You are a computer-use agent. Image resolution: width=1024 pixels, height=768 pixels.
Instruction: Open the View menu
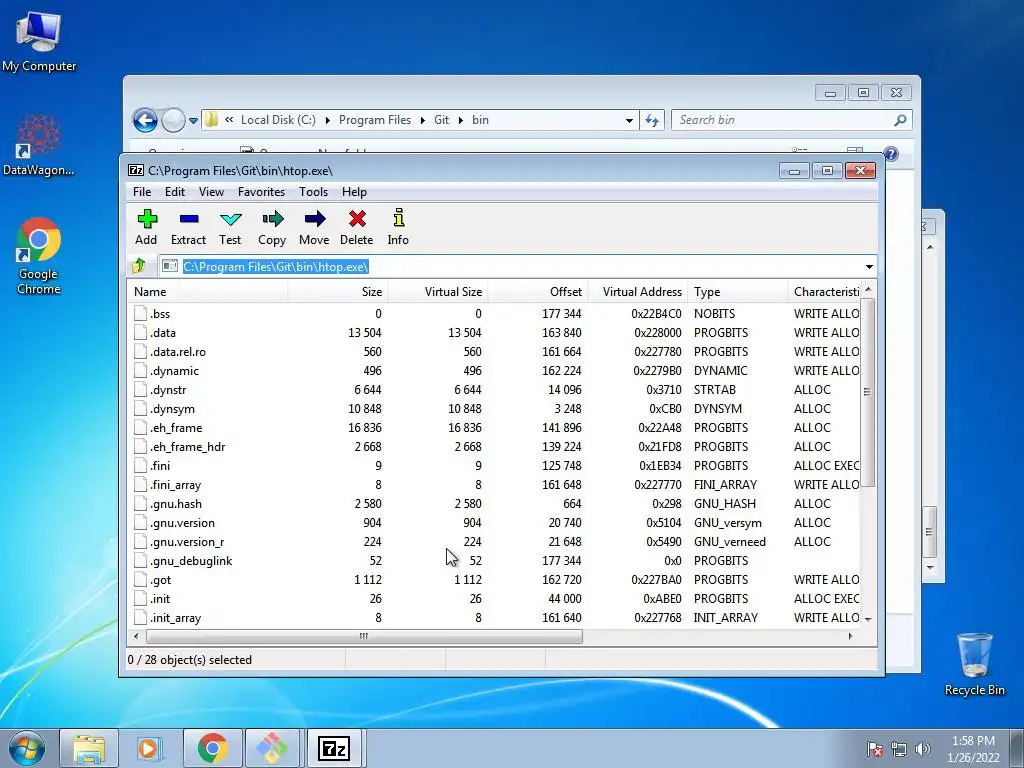(211, 192)
